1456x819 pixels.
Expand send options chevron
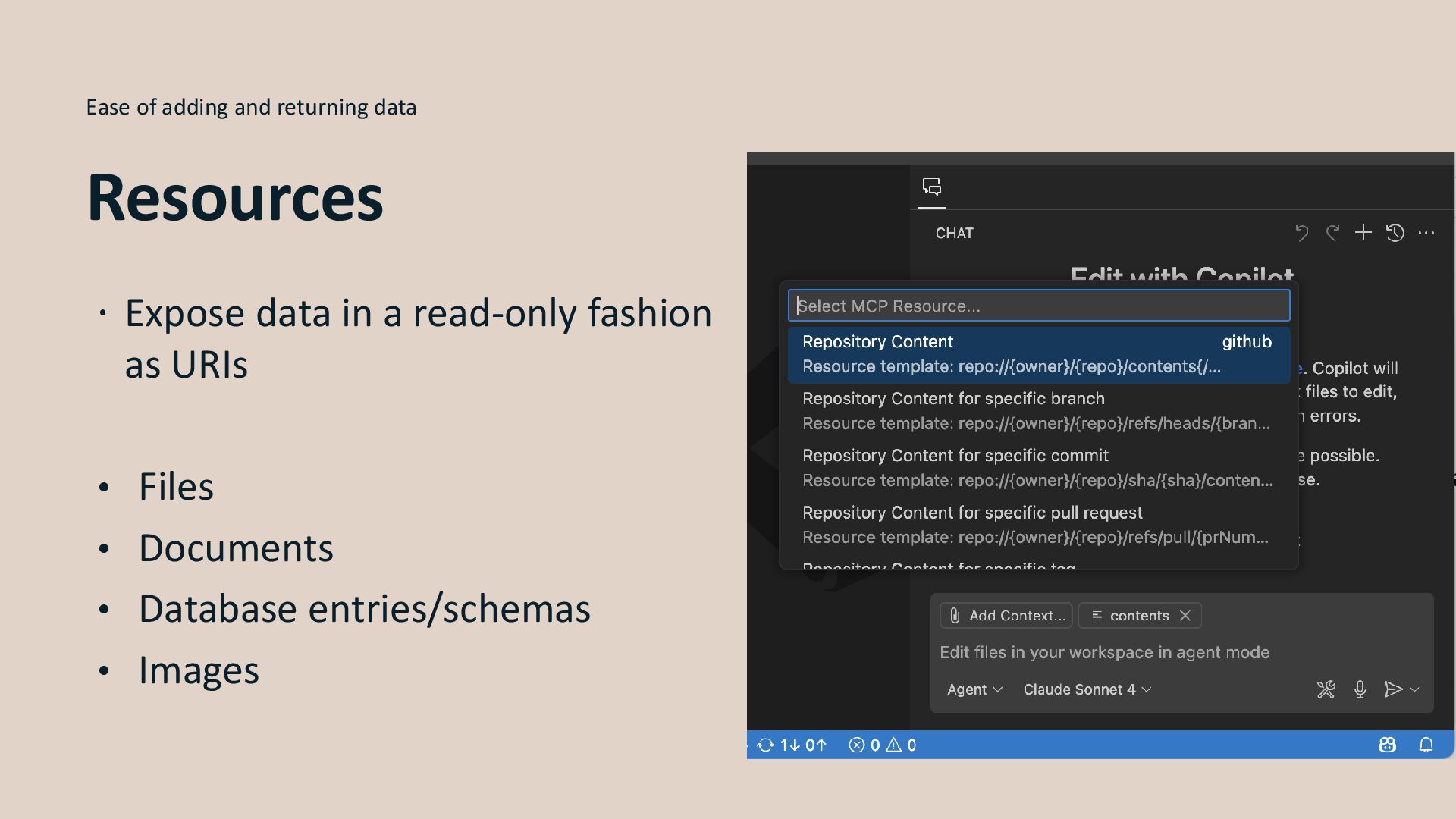point(1414,689)
